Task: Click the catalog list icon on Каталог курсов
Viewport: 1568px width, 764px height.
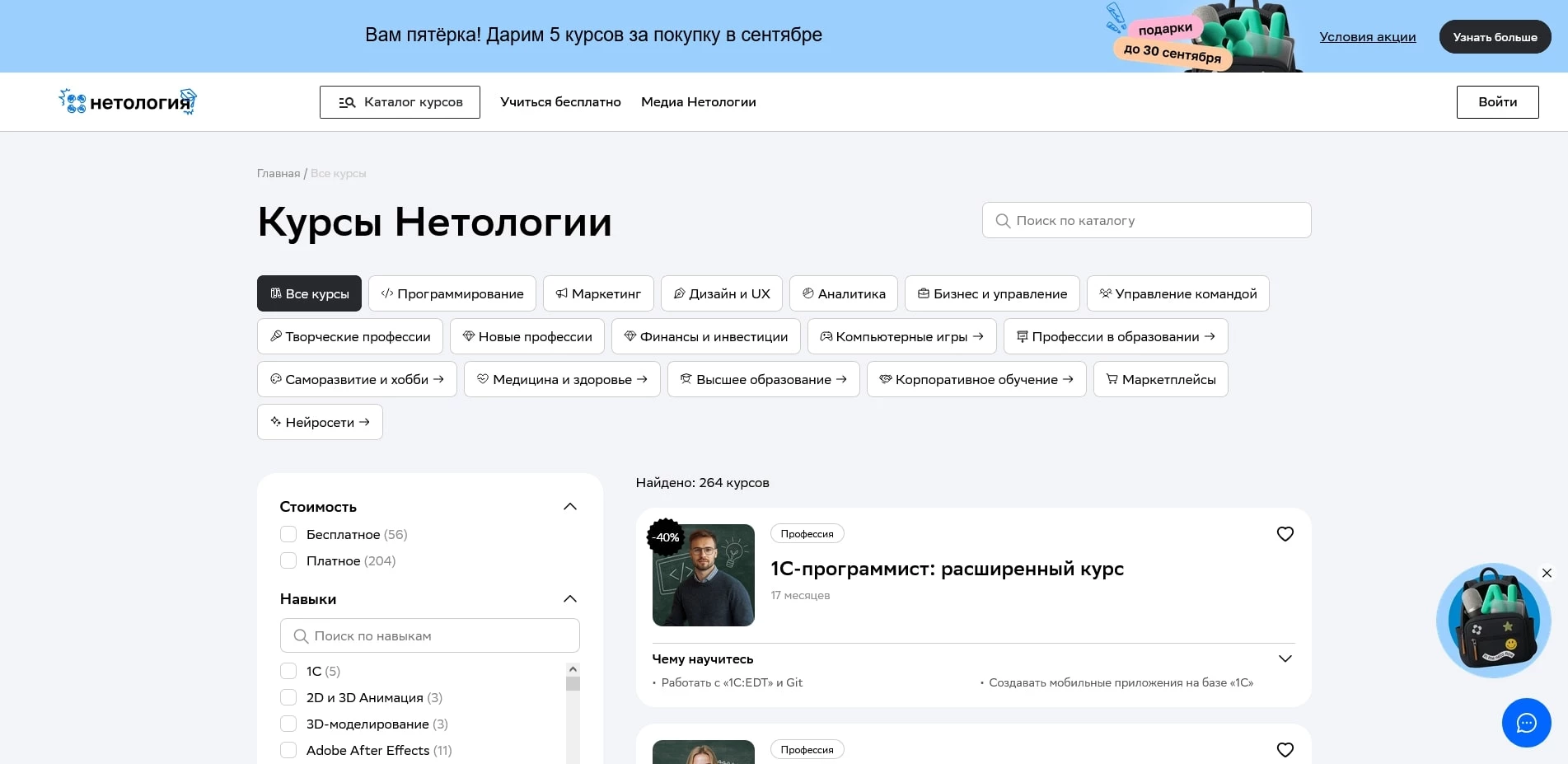Action: (x=346, y=101)
